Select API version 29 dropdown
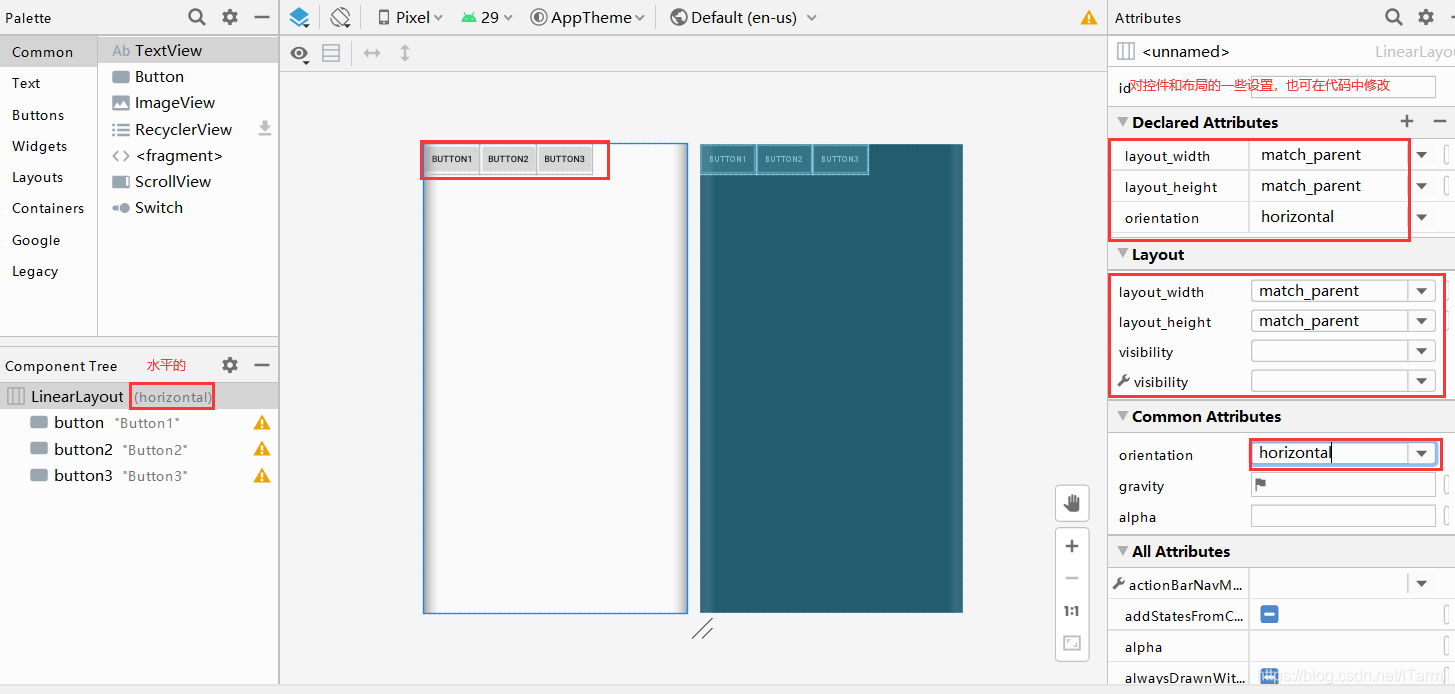Screen dimensions: 1455x694 click(x=486, y=17)
